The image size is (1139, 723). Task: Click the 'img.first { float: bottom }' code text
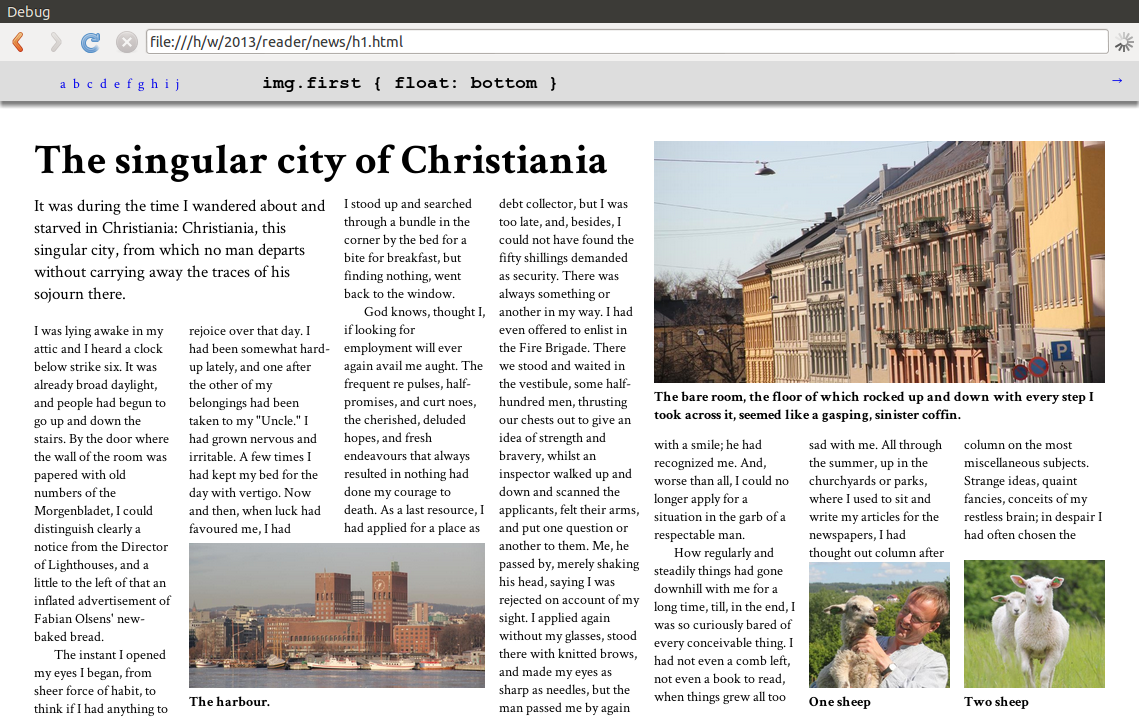click(x=410, y=83)
